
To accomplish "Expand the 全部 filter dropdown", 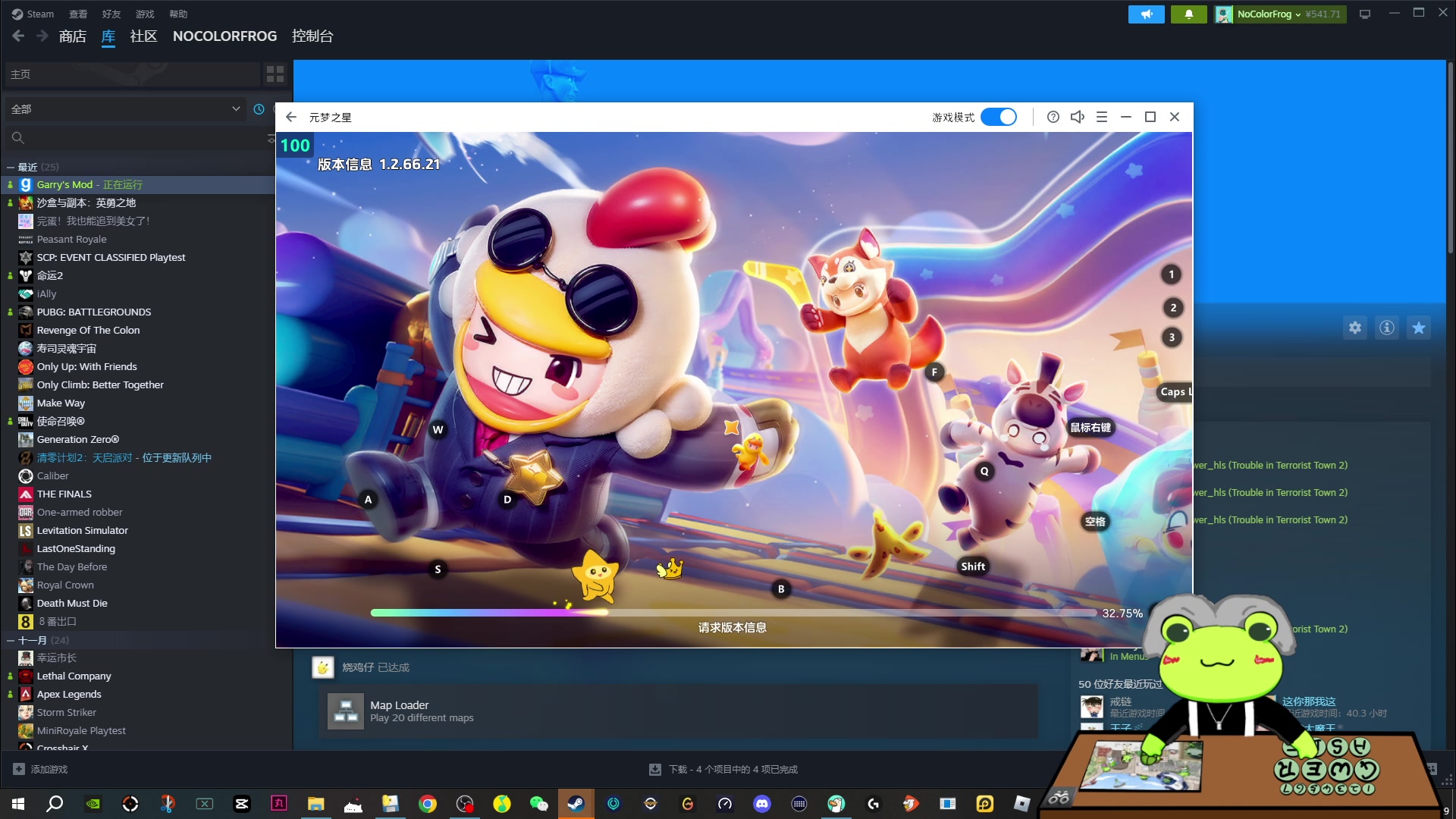I will 125,109.
